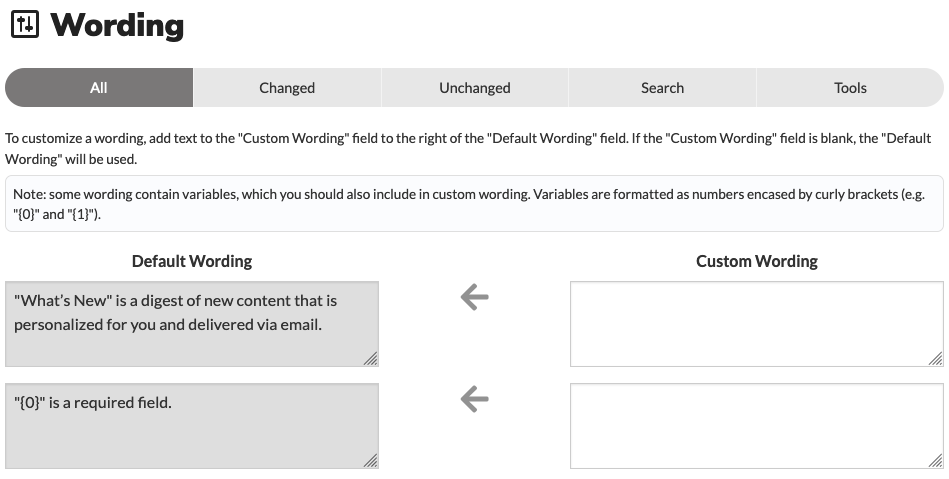Screen dimensions: 949x479
Task: Grab resize handle of "What's New" default box
Action: 370,358
